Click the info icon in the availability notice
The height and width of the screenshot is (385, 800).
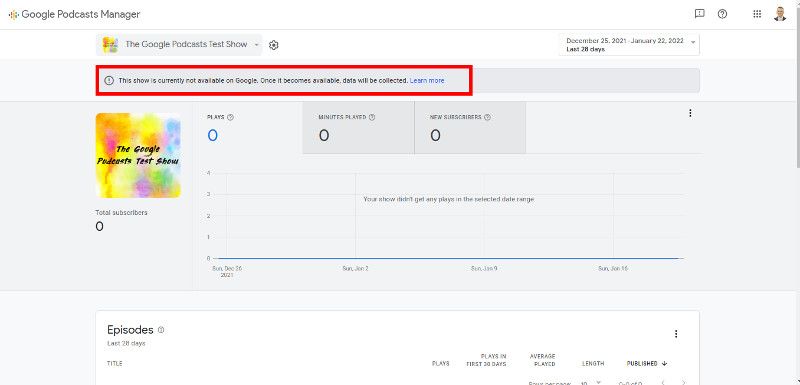tap(109, 81)
